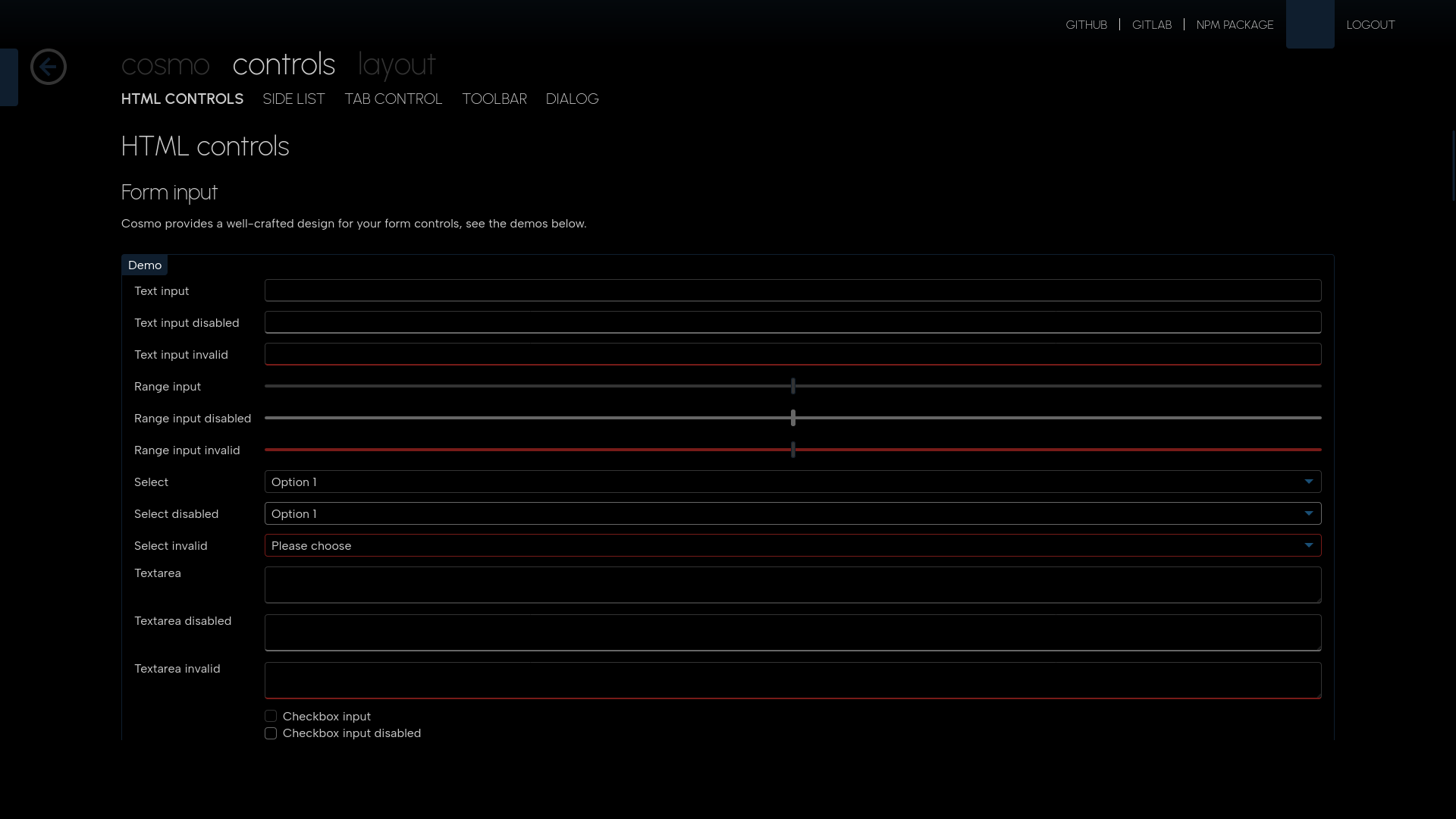
Task: Open the TAB CONTROL tab
Action: tap(393, 99)
